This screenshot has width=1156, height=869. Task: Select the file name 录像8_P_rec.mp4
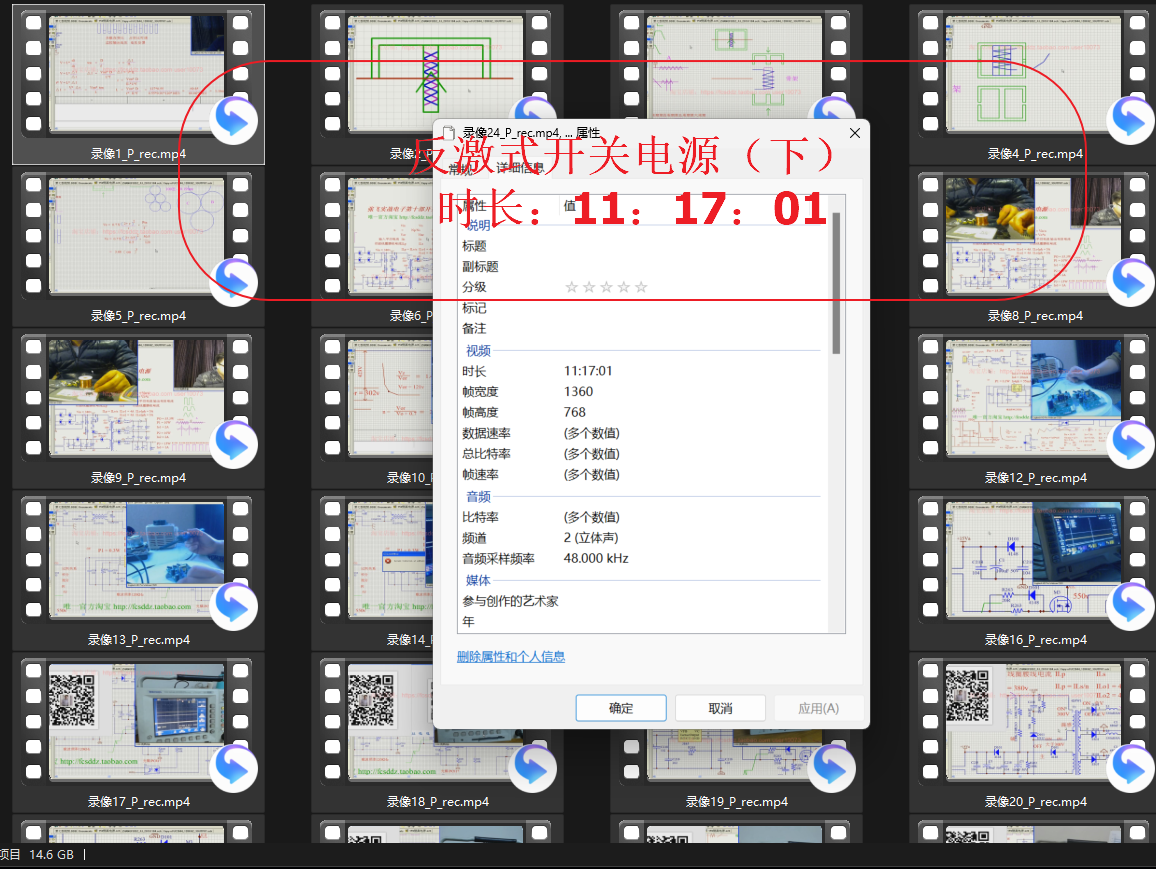[x=1035, y=315]
